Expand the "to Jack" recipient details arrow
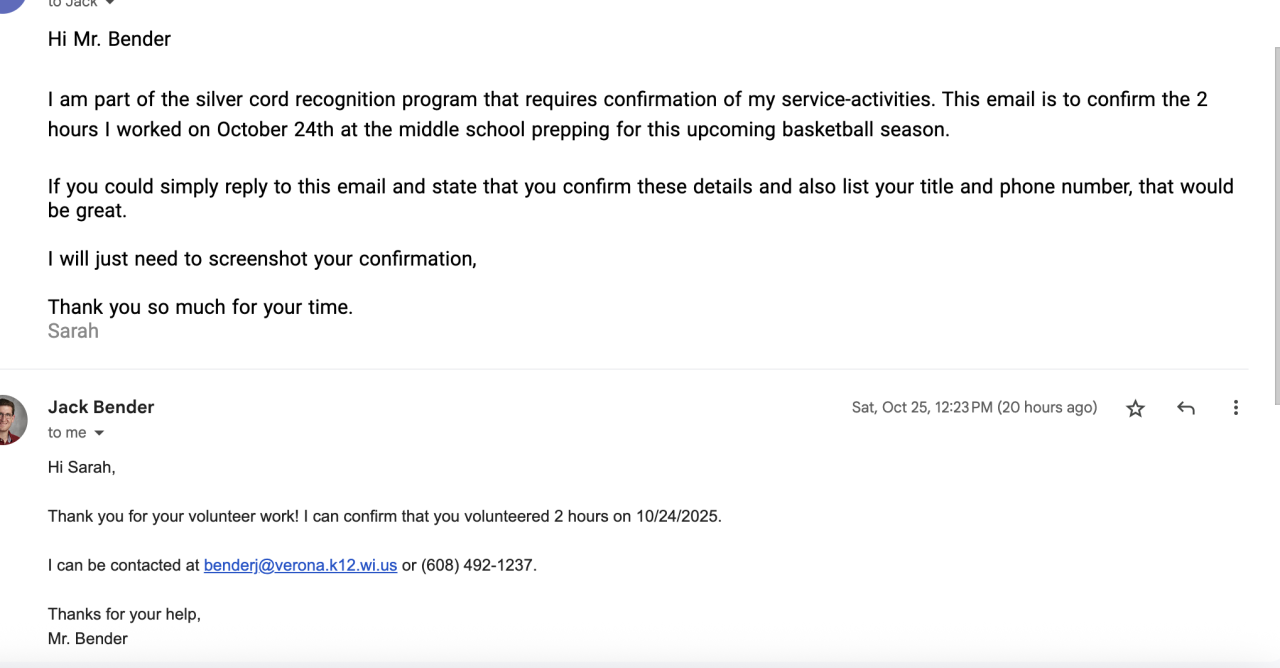The image size is (1280, 668). (109, 4)
